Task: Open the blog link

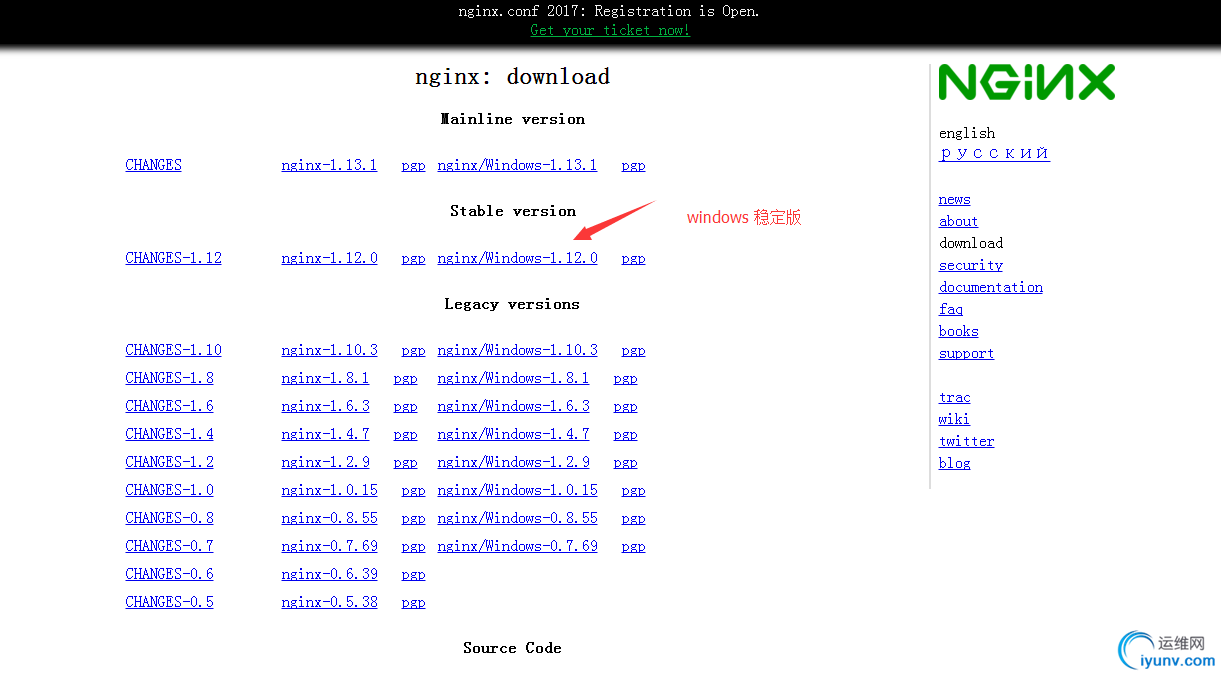Action: [x=954, y=464]
